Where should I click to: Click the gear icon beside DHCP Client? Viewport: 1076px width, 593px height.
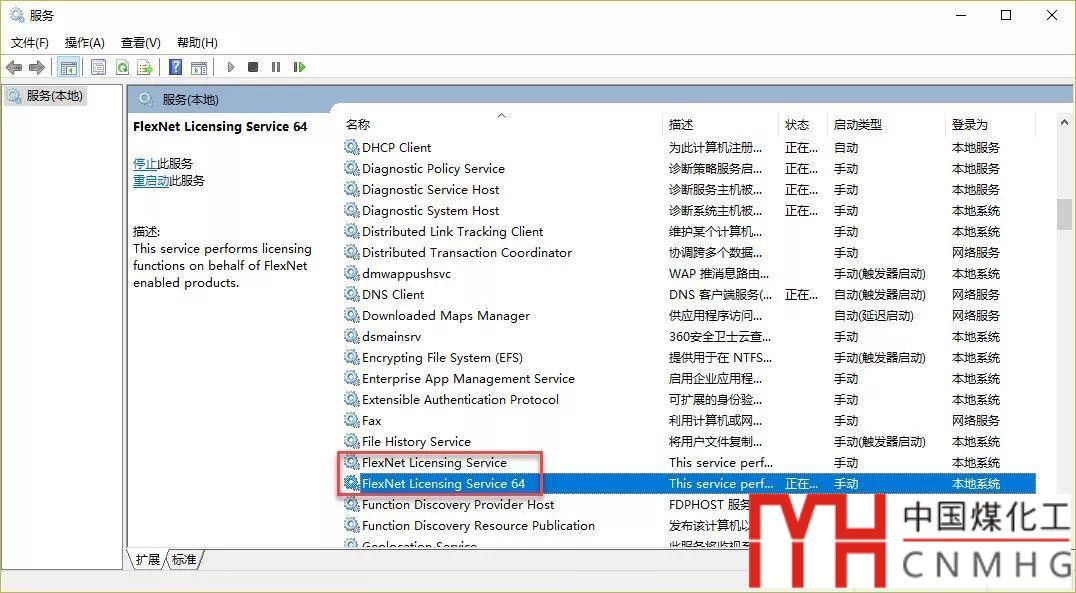(352, 147)
